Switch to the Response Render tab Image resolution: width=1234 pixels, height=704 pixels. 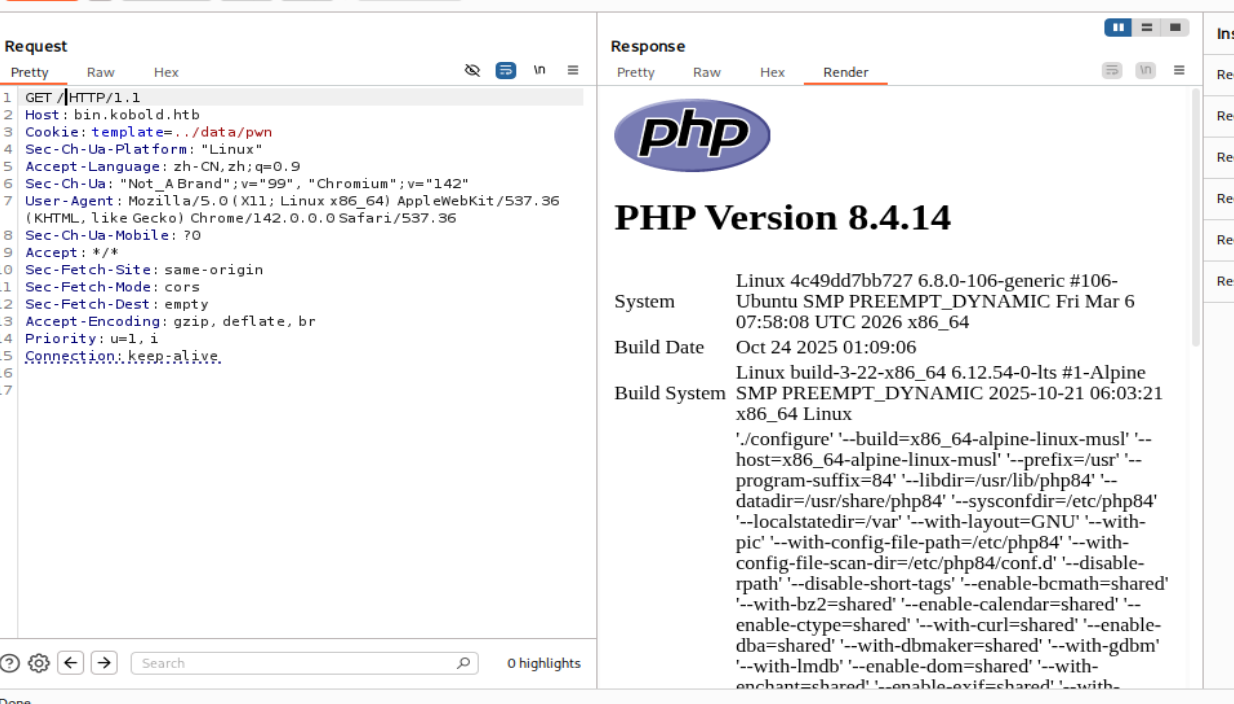[846, 72]
